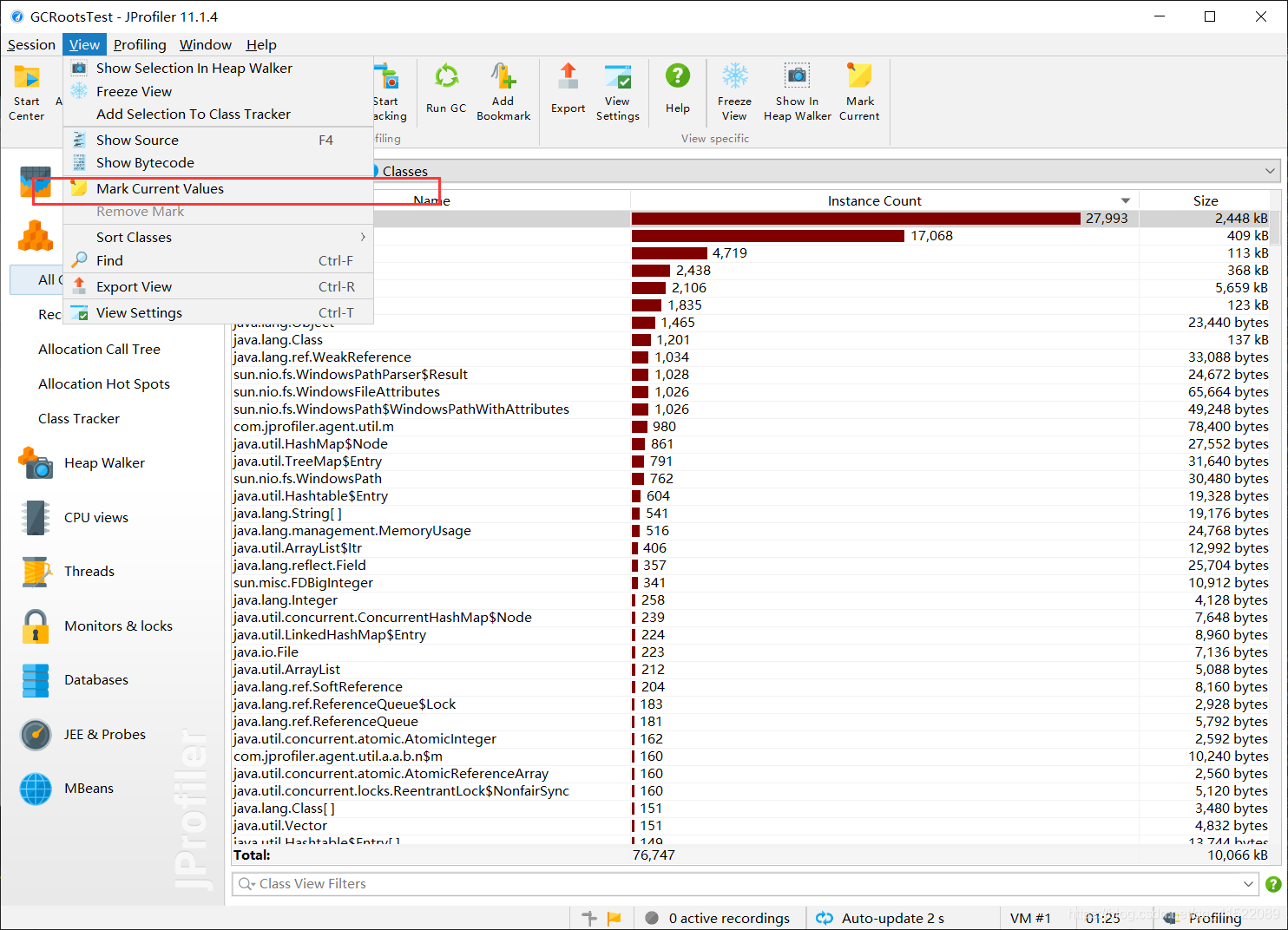This screenshot has width=1288, height=930.
Task: Choose Show Selection In Heap Walker
Action: pos(219,69)
